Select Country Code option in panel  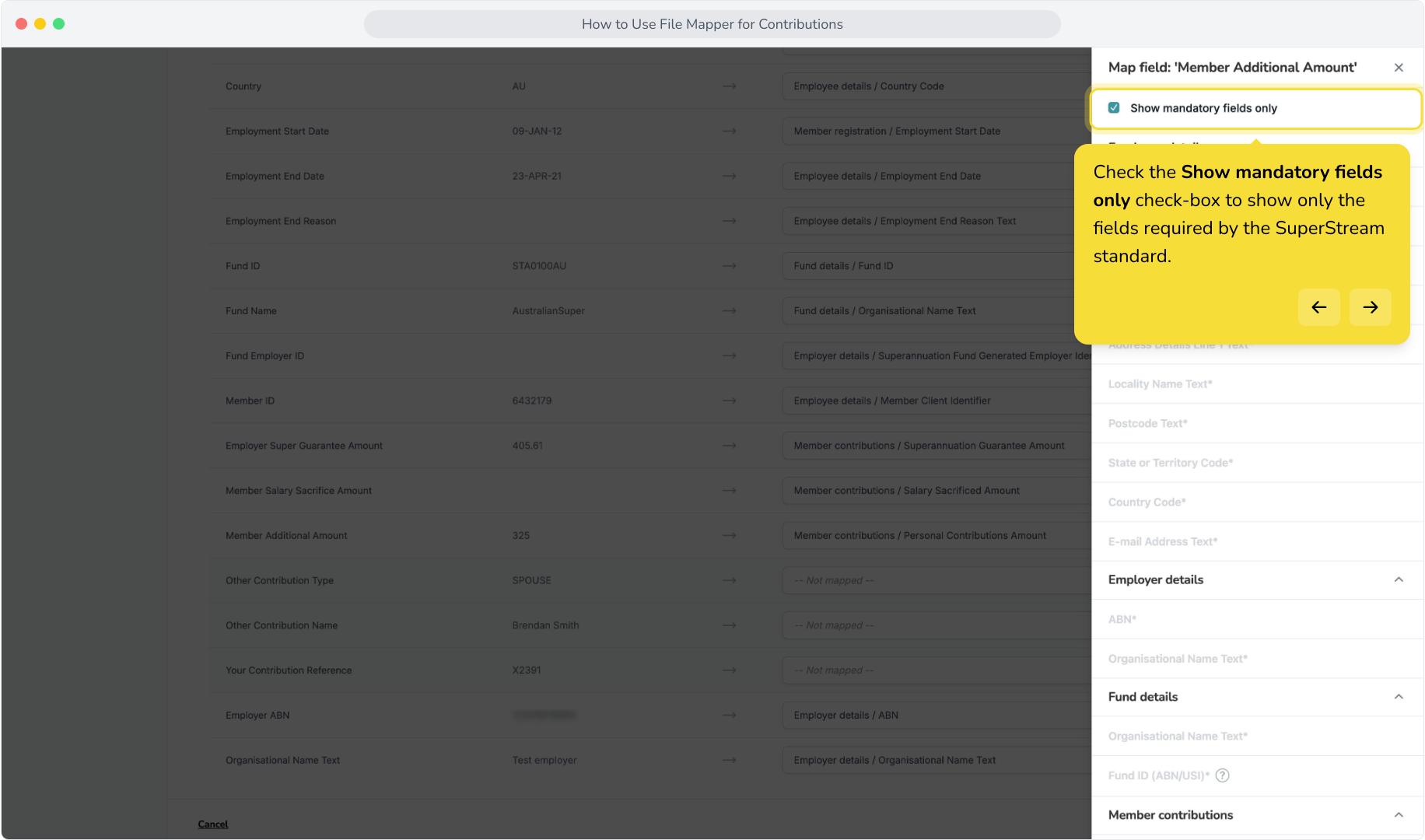point(1257,502)
